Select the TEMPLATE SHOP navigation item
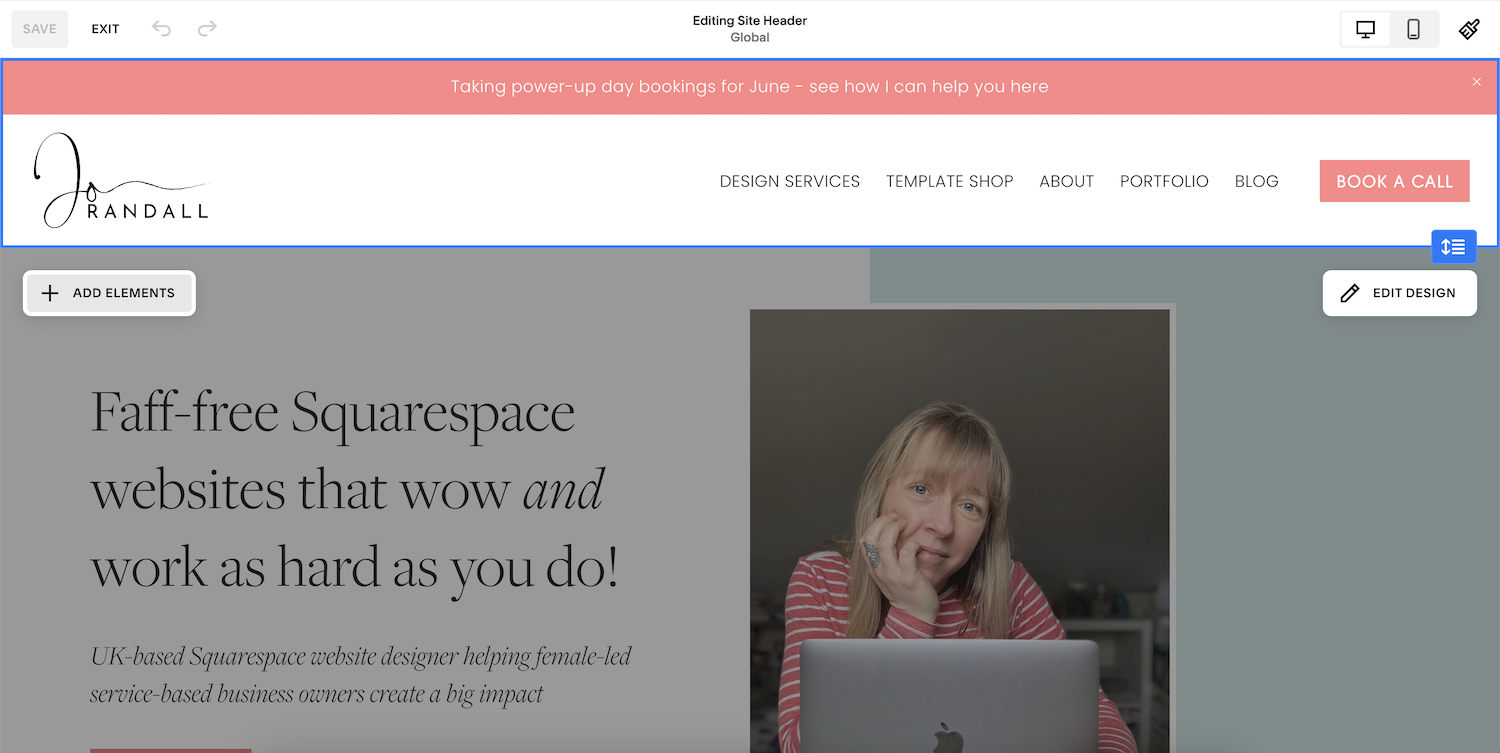The image size is (1500, 753). pos(949,181)
